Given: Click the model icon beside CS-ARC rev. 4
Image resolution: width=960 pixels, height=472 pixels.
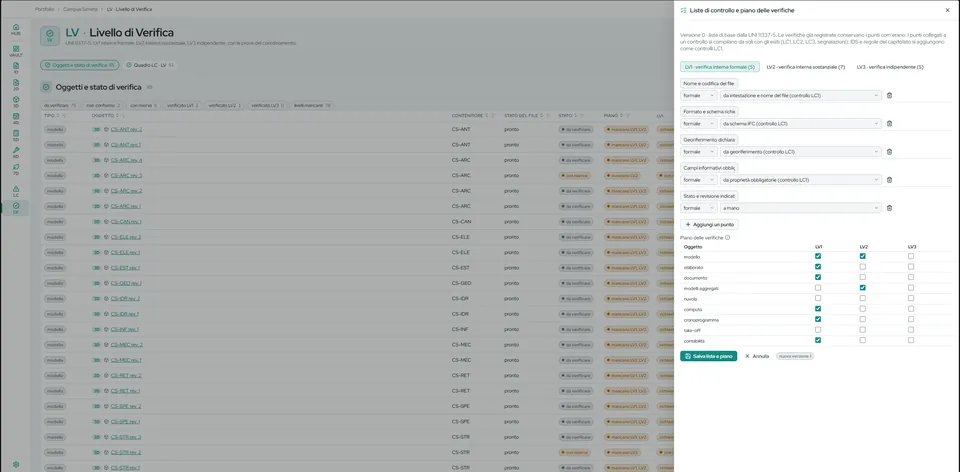Looking at the screenshot, I should pyautogui.click(x=106, y=160).
